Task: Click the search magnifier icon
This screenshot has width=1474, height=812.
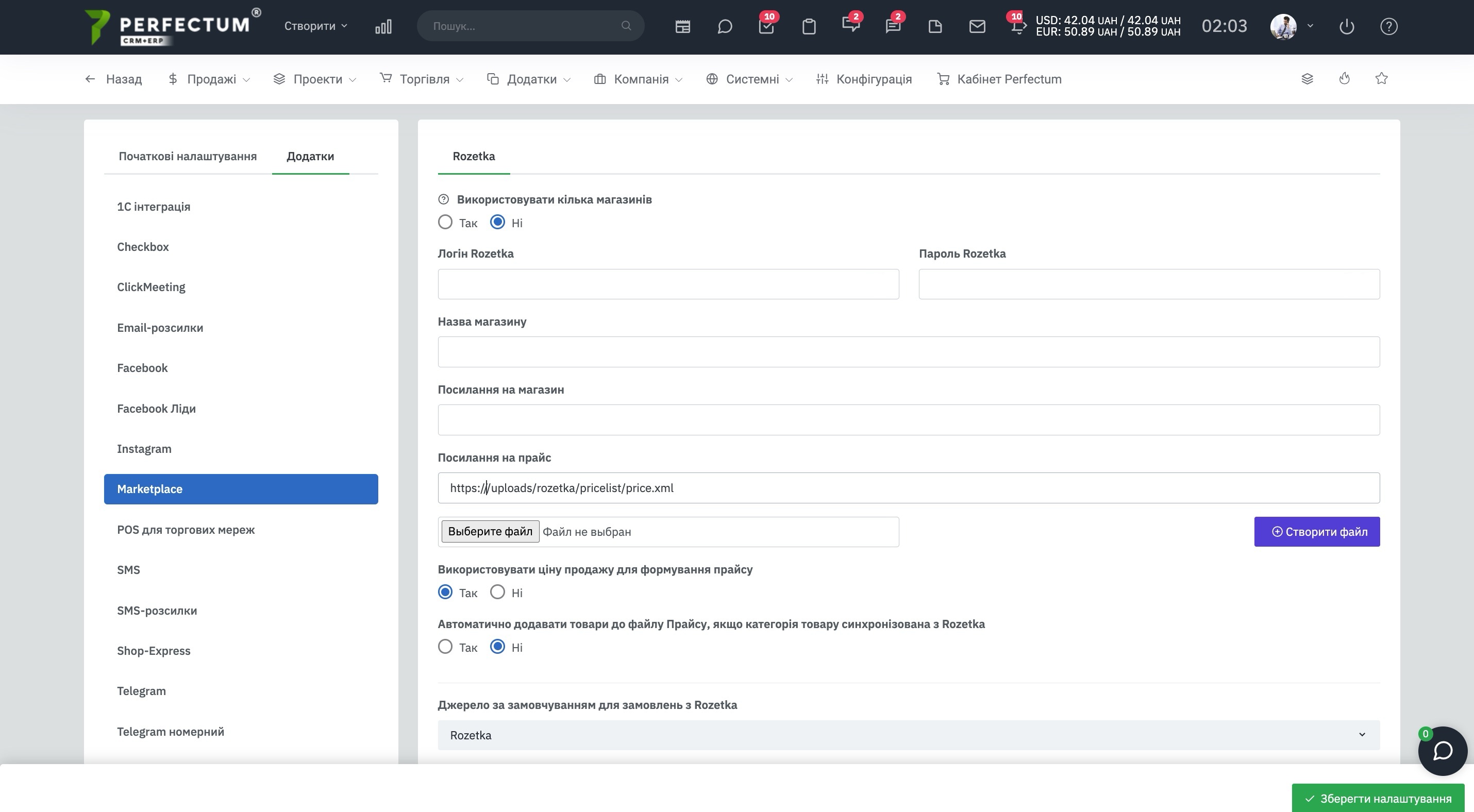Action: click(626, 26)
